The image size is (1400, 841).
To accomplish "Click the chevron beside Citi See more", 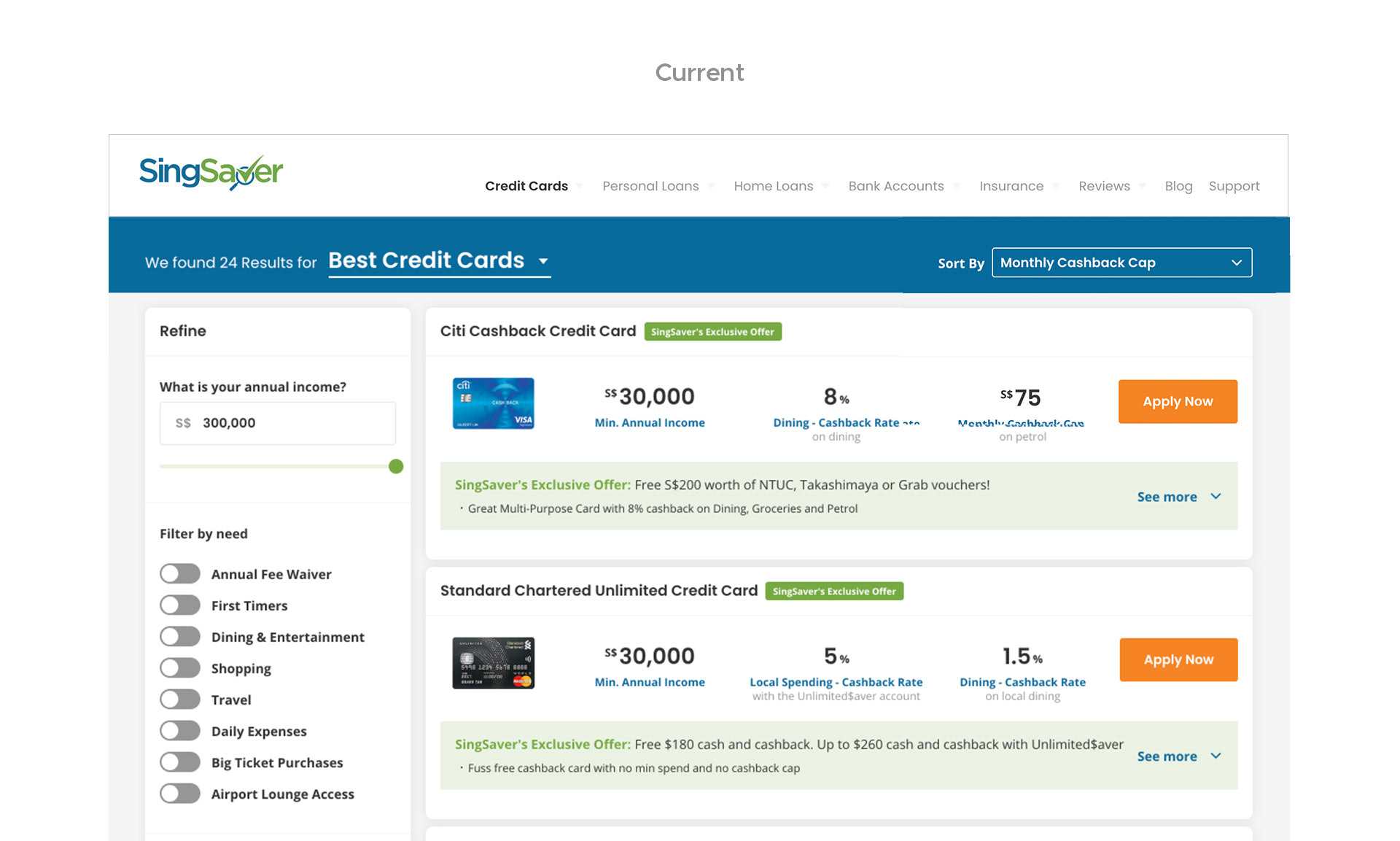I will pos(1216,496).
